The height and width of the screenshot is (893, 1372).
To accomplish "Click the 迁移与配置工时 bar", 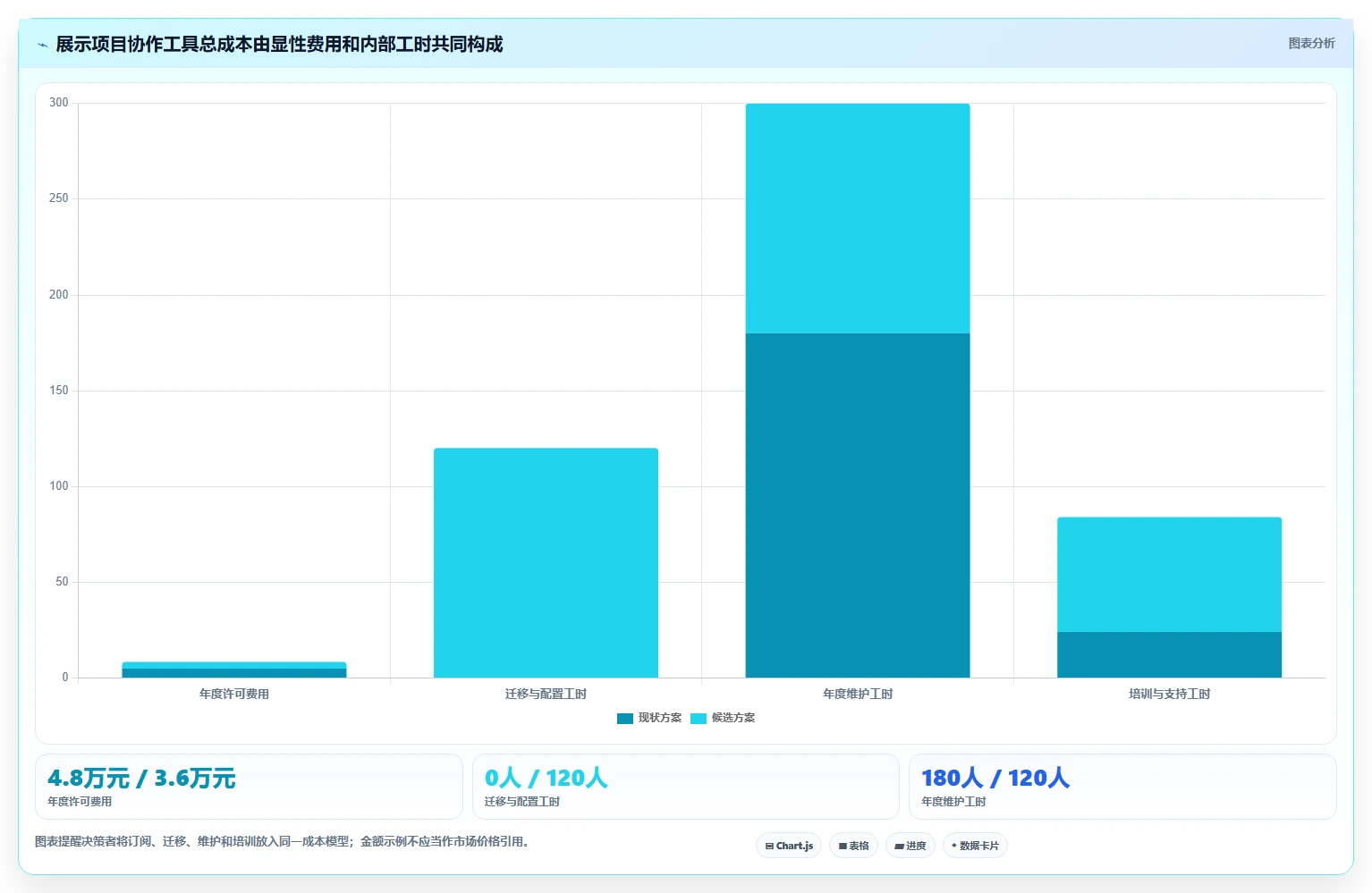I will [x=546, y=563].
